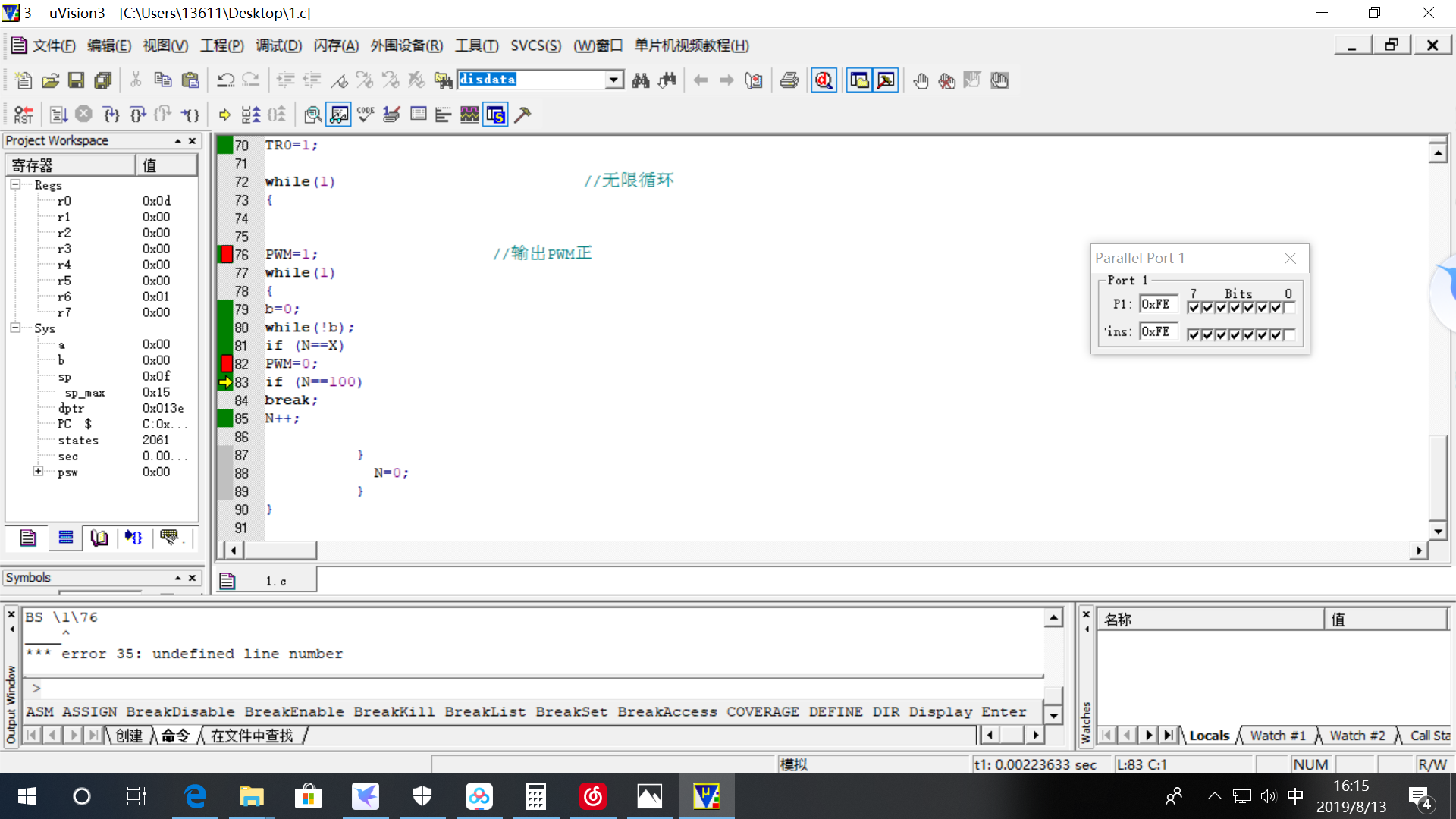Open the 文件(F) menu
This screenshot has height=819, width=1456.
click(53, 45)
